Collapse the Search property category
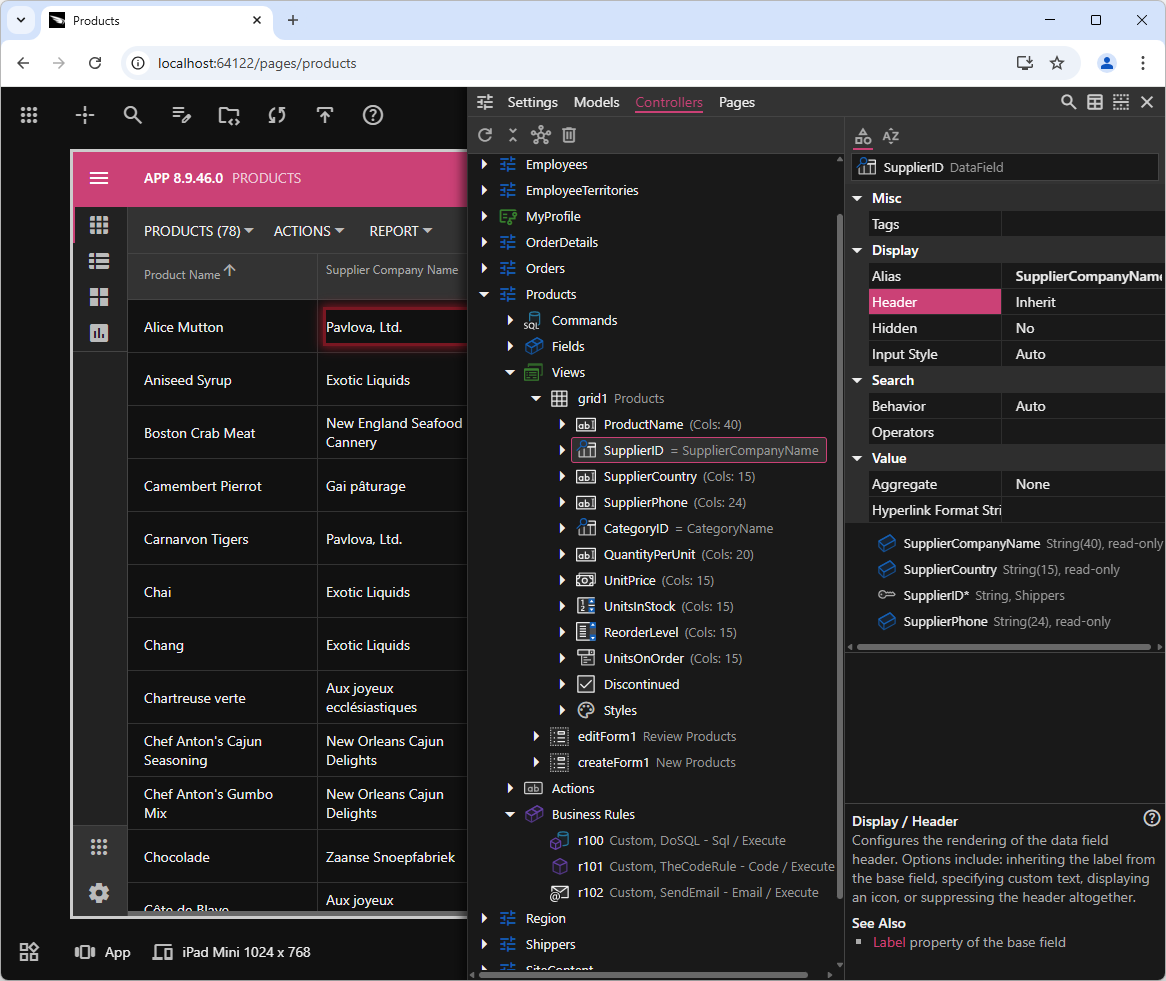1166x981 pixels. (x=857, y=381)
